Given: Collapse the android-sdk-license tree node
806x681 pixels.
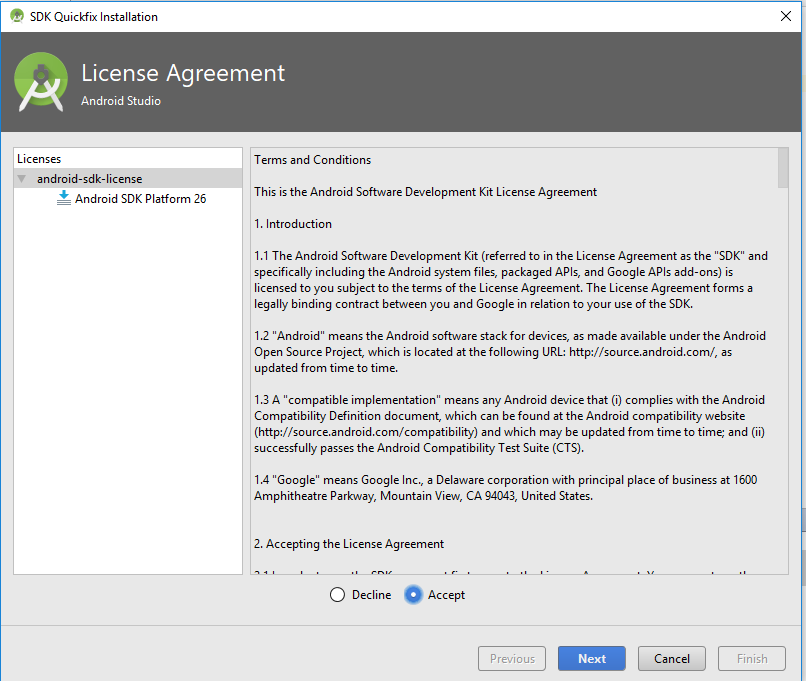Looking at the screenshot, I should click(22, 179).
